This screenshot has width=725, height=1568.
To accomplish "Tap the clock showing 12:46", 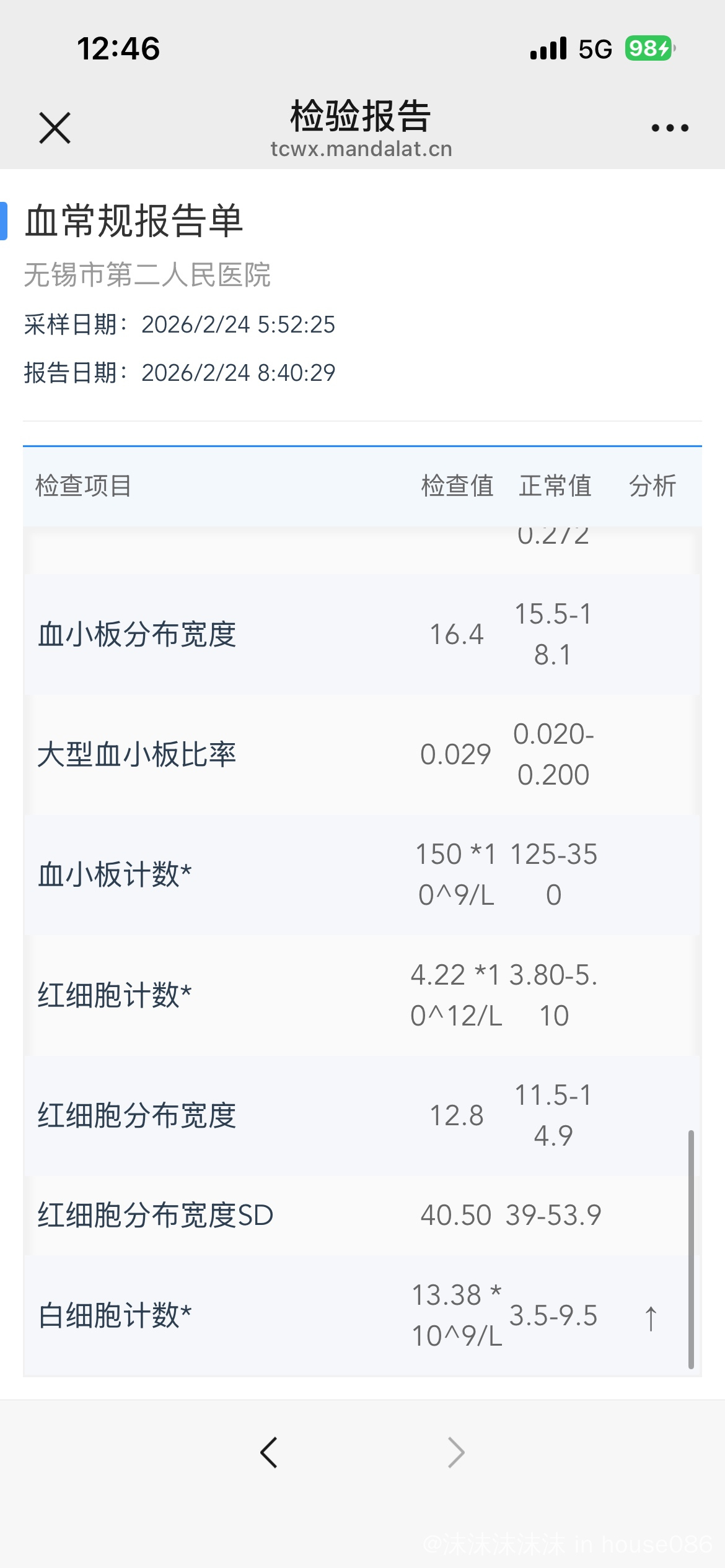I will pos(118,49).
